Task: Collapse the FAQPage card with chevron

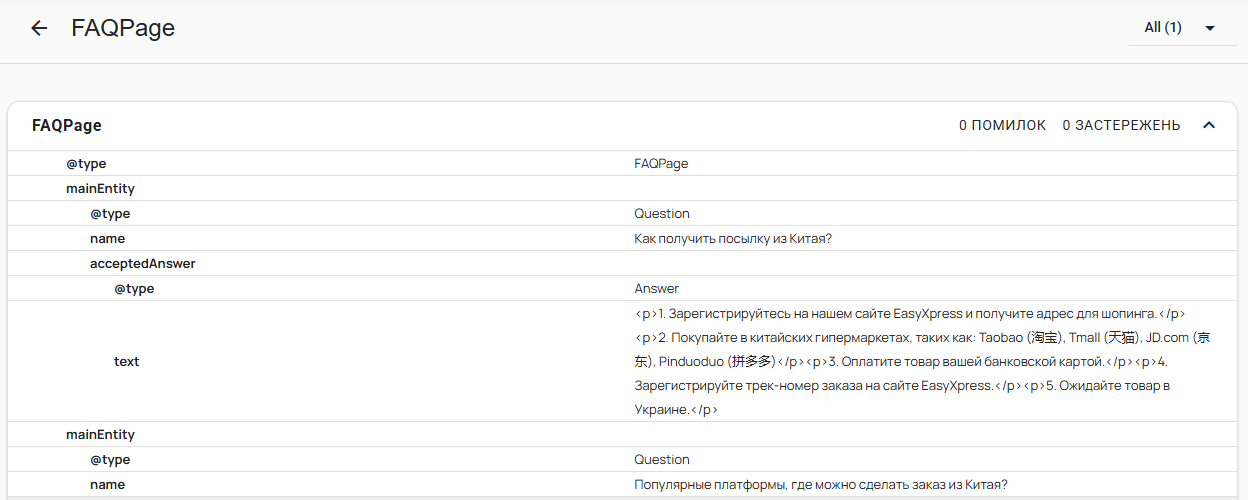Action: (1209, 125)
